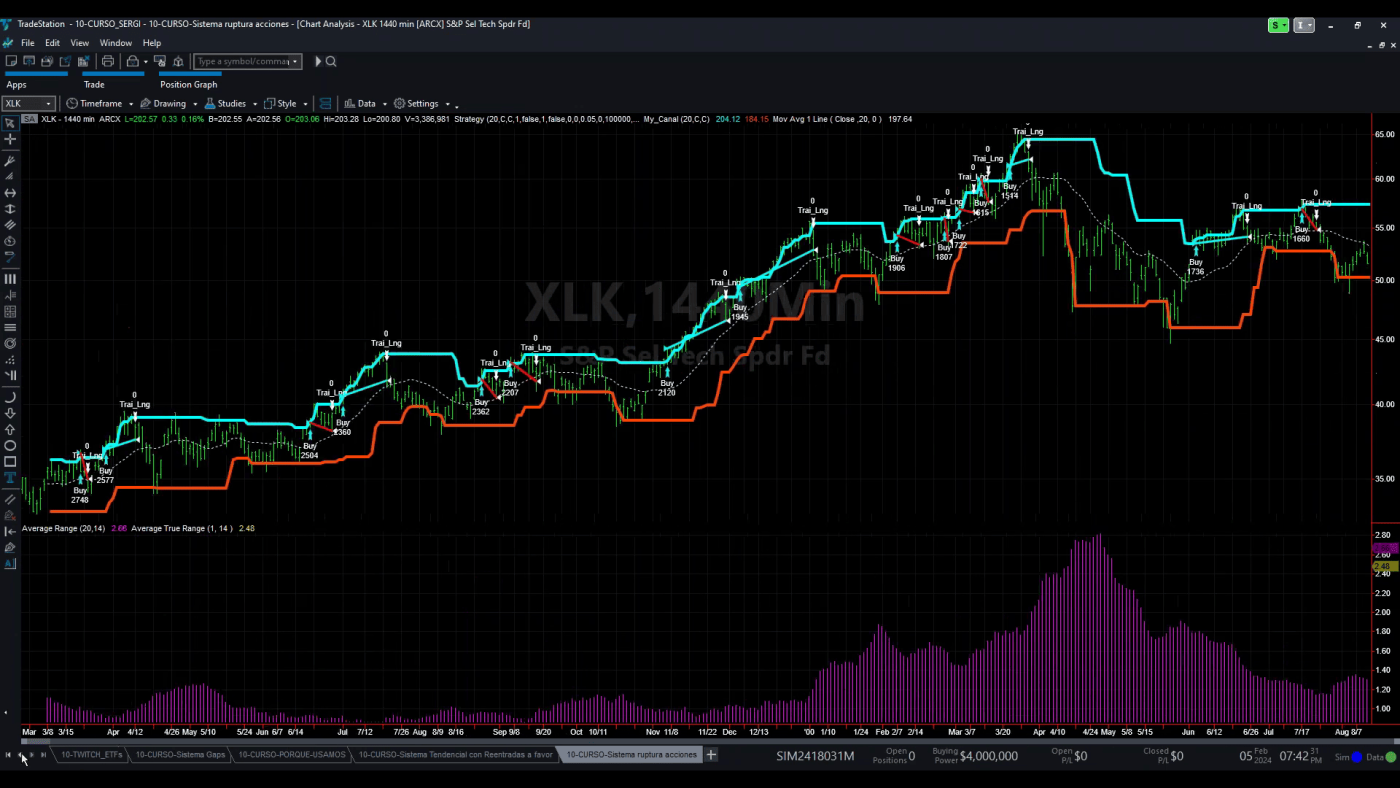Open the Help menu
Image resolution: width=1400 pixels, height=788 pixels.
click(152, 43)
